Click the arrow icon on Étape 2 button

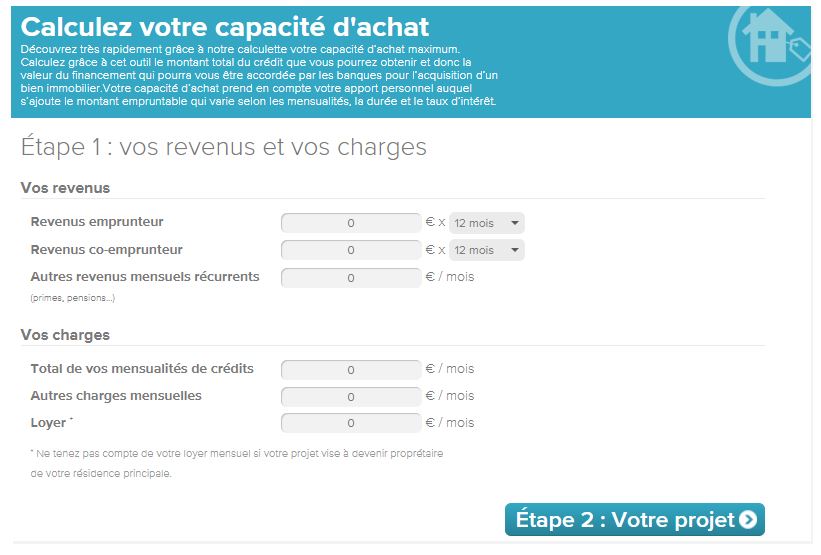pos(748,519)
